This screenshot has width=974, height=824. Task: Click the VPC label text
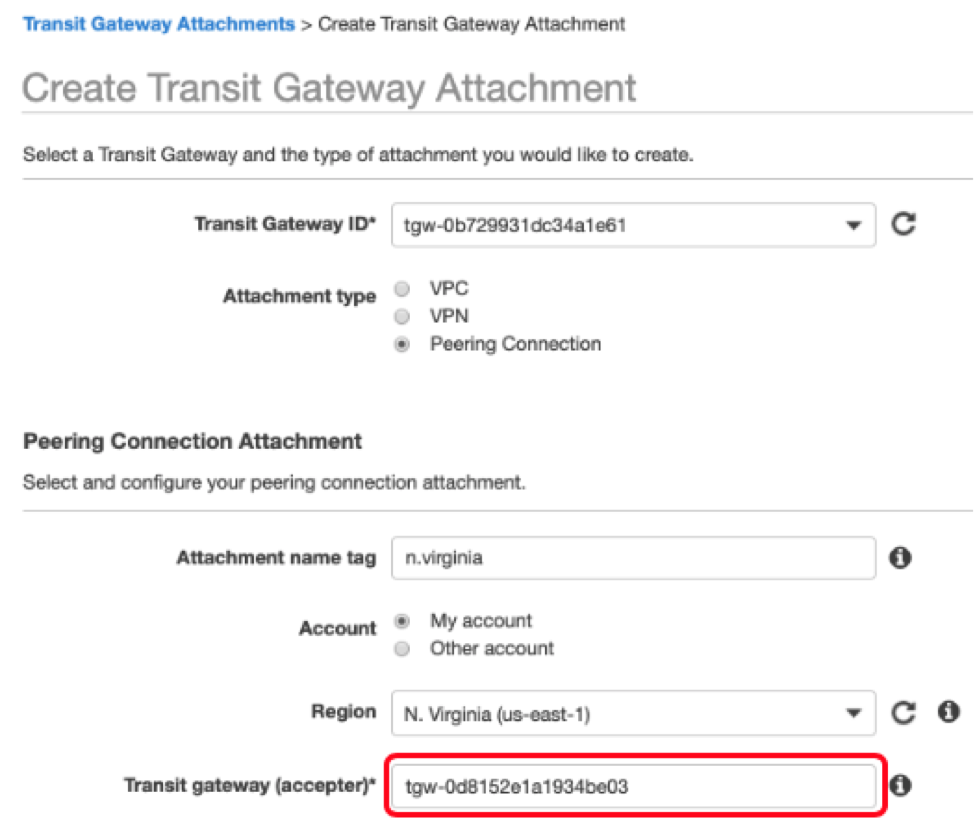pyautogui.click(x=449, y=289)
